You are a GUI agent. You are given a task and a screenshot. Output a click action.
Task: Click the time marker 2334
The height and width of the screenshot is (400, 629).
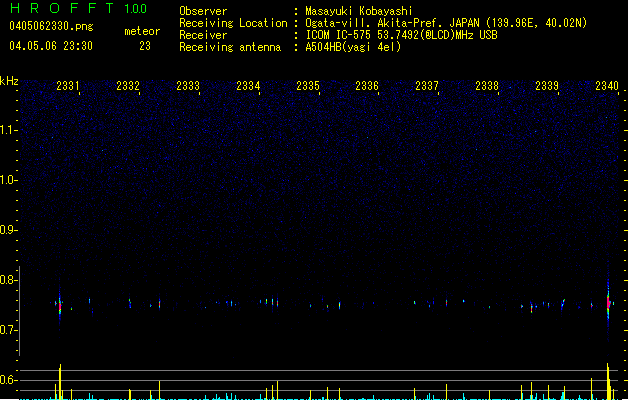pos(248,86)
